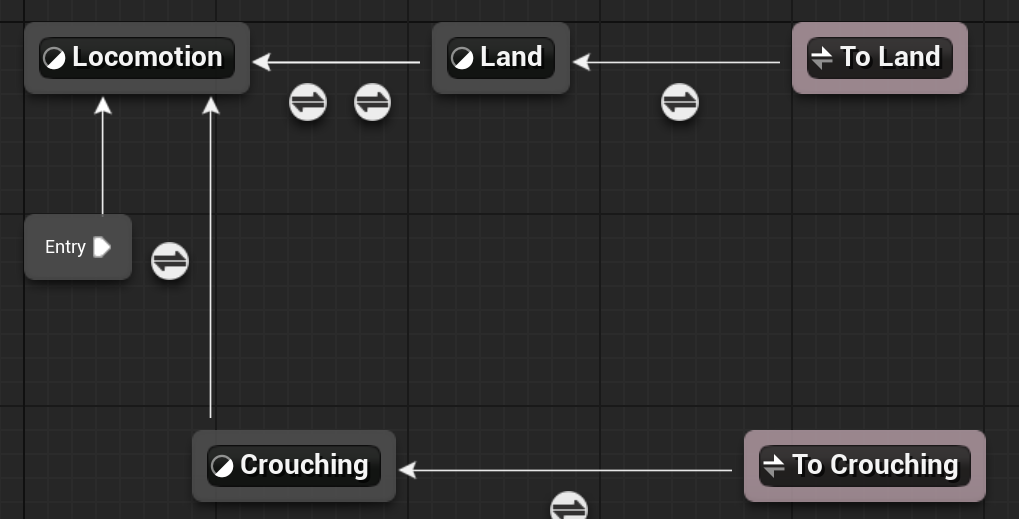Click the alias icon in To Land node
This screenshot has width=1019, height=519.
pos(822,58)
